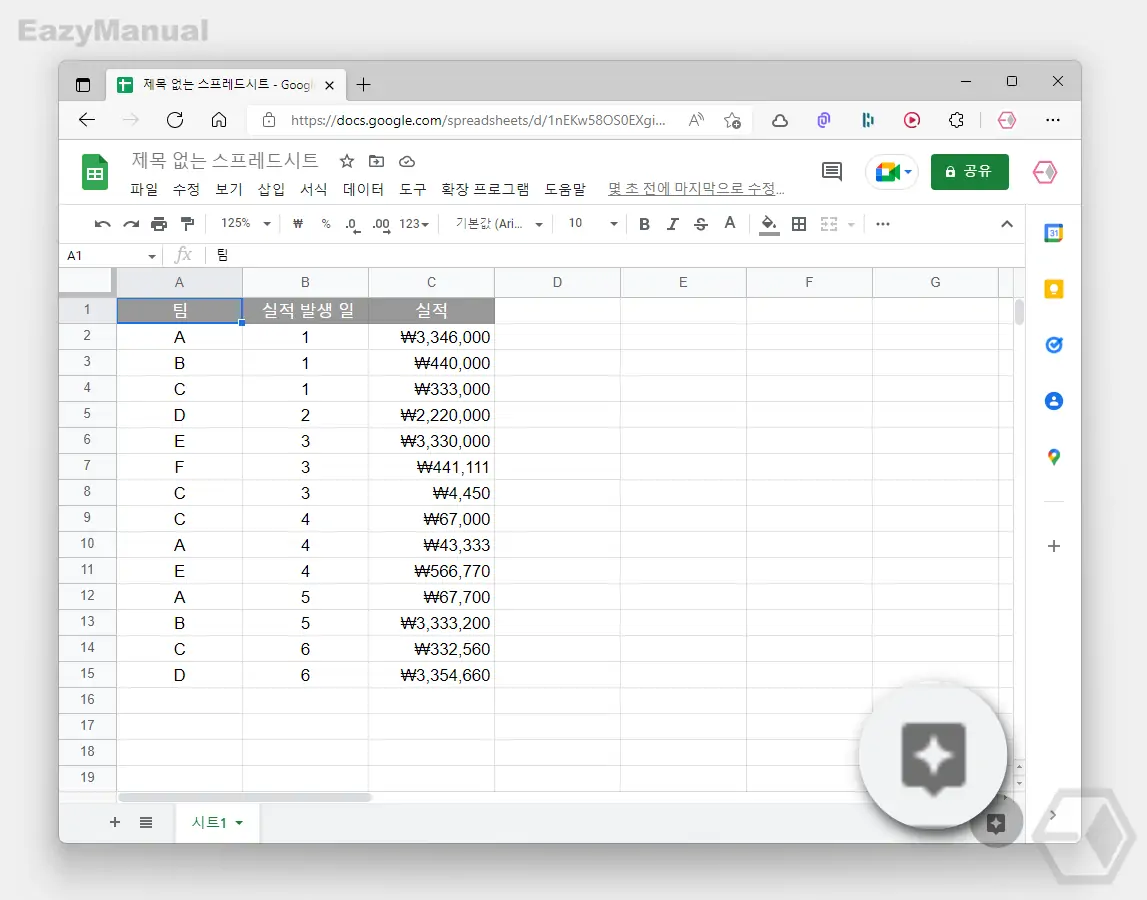Select row 8 header

pyautogui.click(x=87, y=492)
